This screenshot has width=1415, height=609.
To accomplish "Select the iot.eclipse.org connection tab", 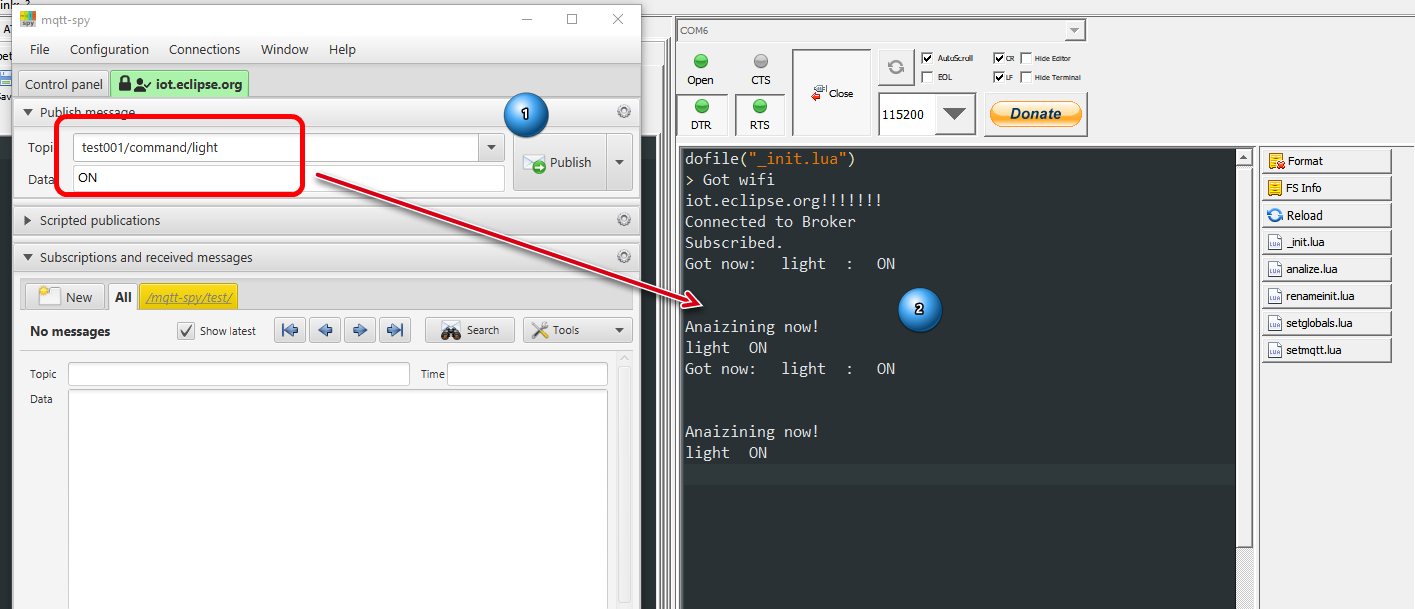I will click(180, 84).
